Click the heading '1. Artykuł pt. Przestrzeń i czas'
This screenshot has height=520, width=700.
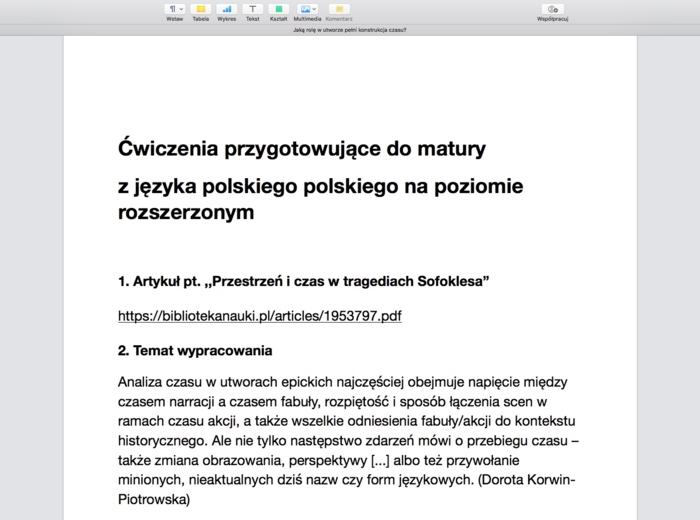[304, 282]
